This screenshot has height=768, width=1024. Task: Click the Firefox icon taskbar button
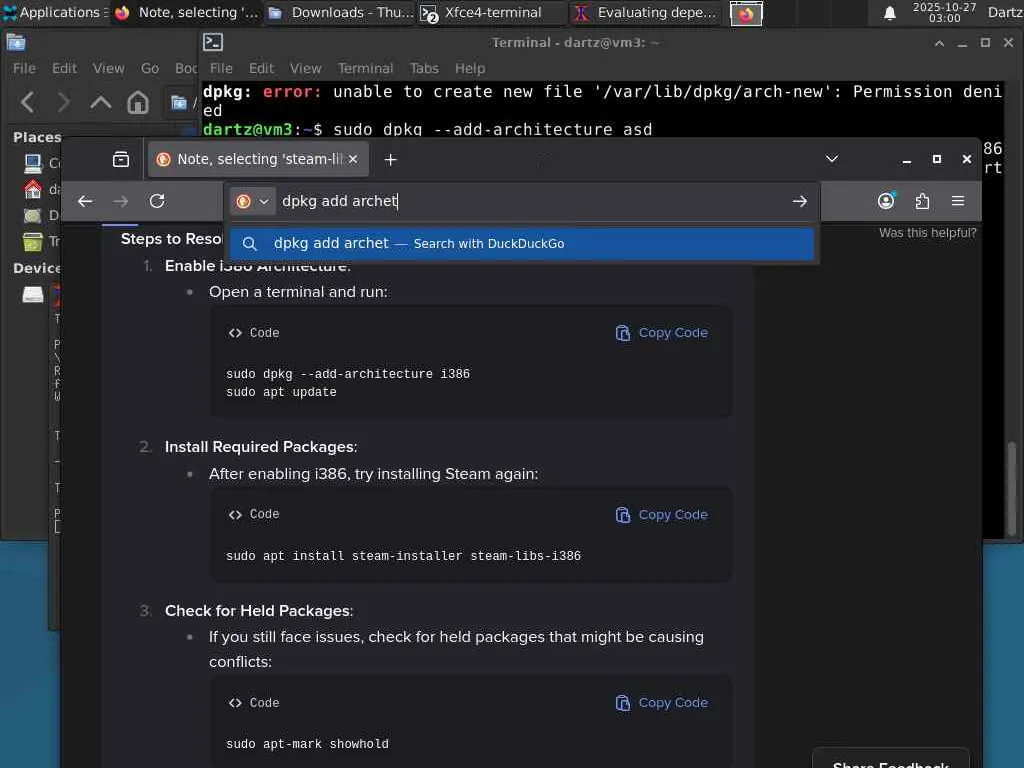[746, 13]
